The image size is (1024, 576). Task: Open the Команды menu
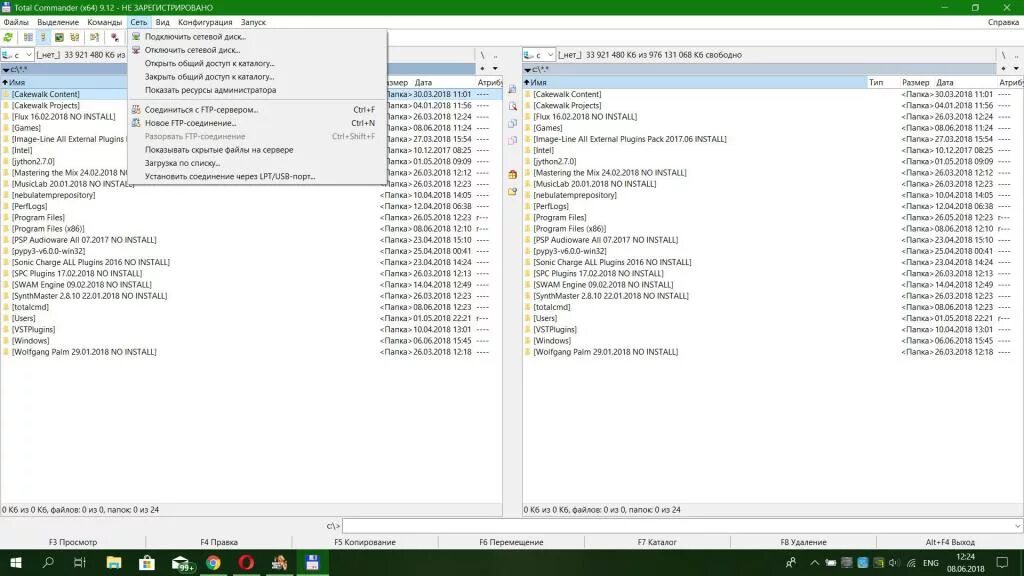point(104,22)
